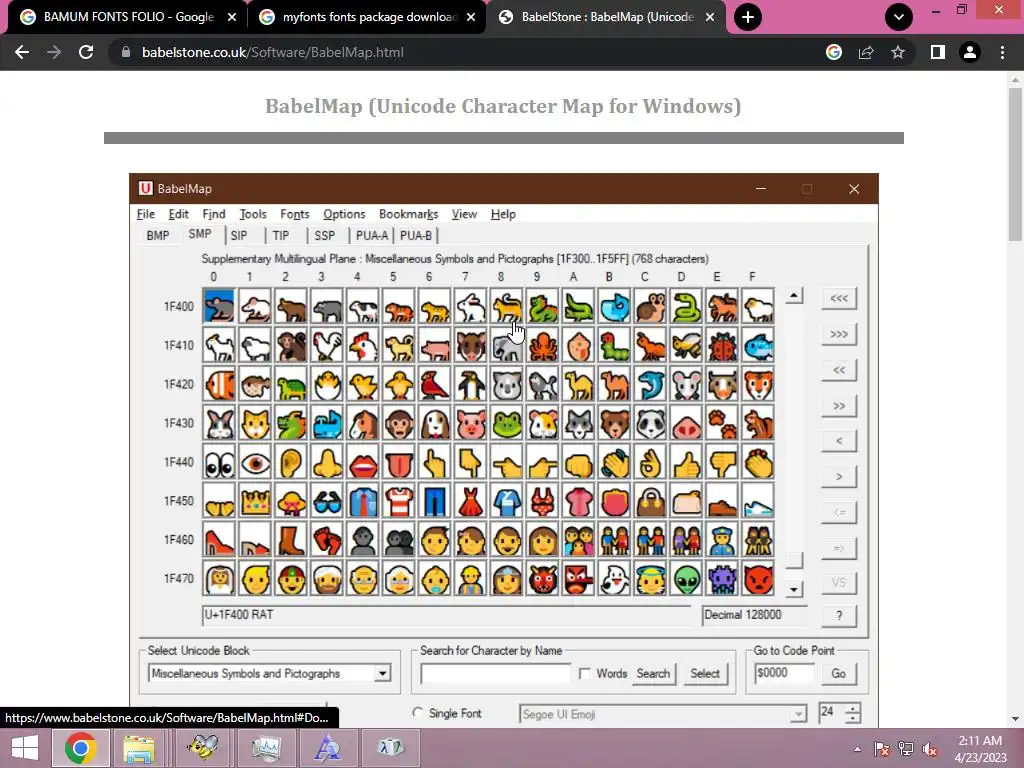1024x768 pixels.
Task: Click the penguin emoji in row 1F420
Action: click(x=470, y=384)
